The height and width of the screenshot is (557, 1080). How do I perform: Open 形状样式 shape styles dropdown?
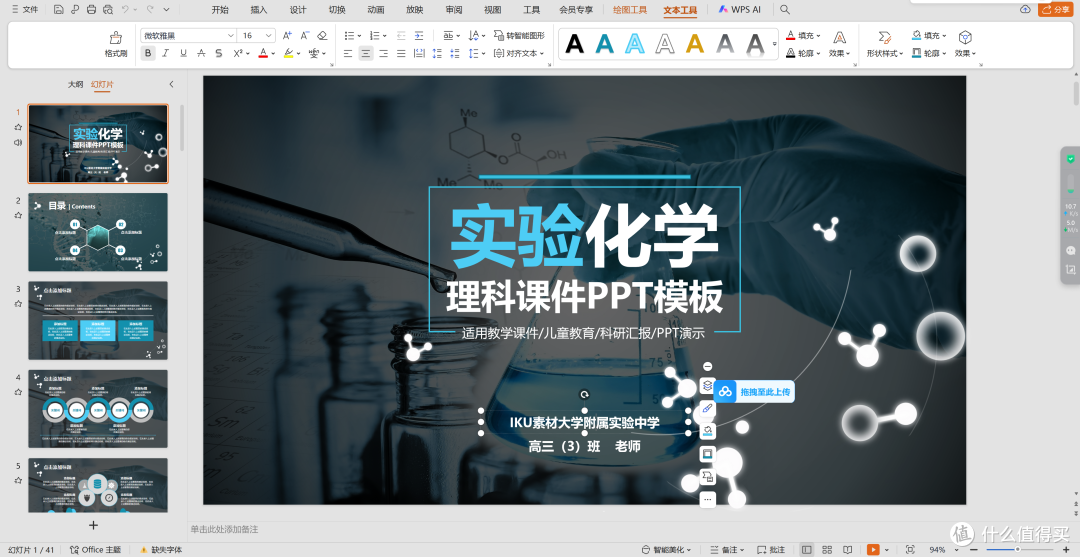pyautogui.click(x=885, y=43)
